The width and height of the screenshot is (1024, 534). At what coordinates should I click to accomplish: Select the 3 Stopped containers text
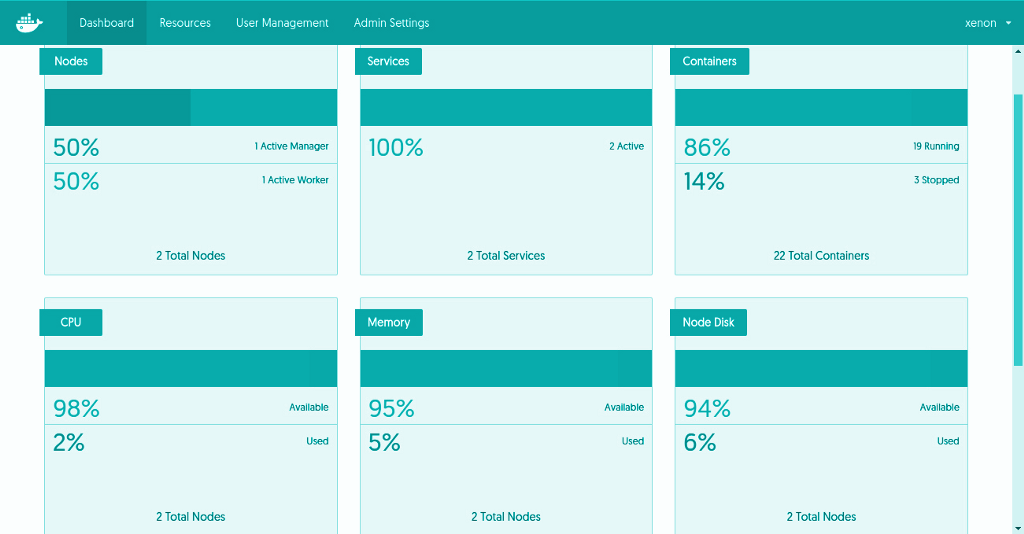point(936,180)
